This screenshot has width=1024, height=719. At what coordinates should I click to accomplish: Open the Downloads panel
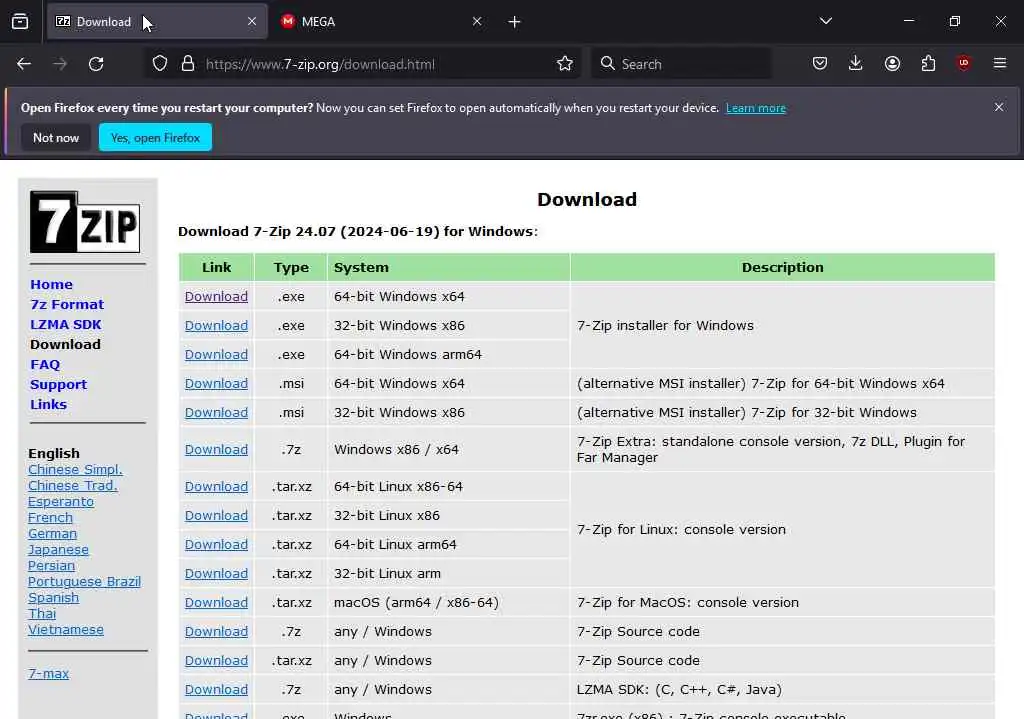[x=856, y=63]
